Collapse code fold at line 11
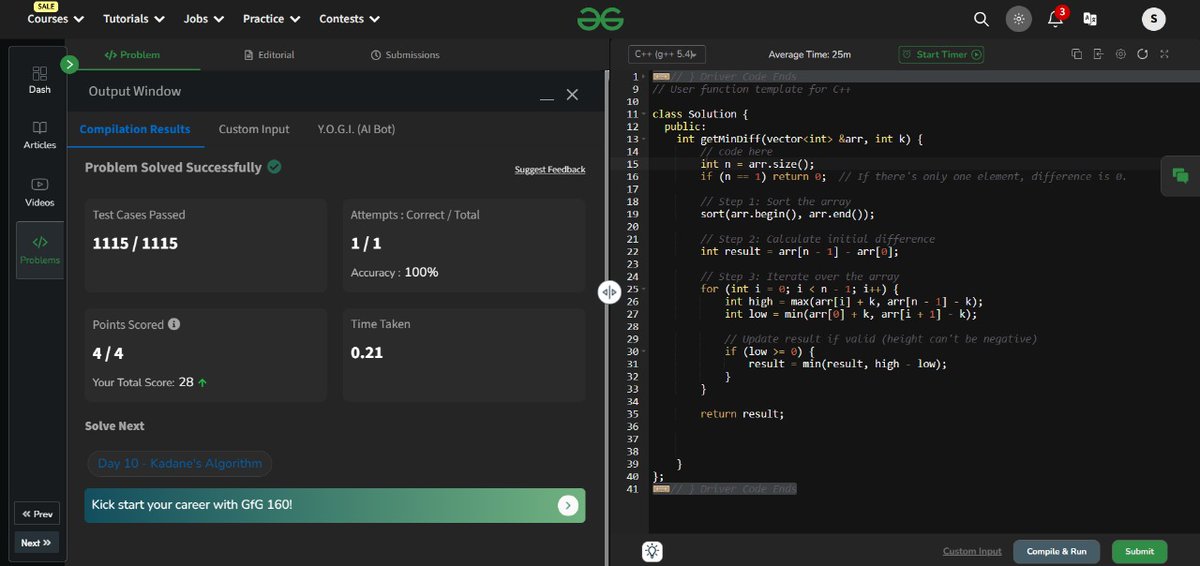 (644, 114)
